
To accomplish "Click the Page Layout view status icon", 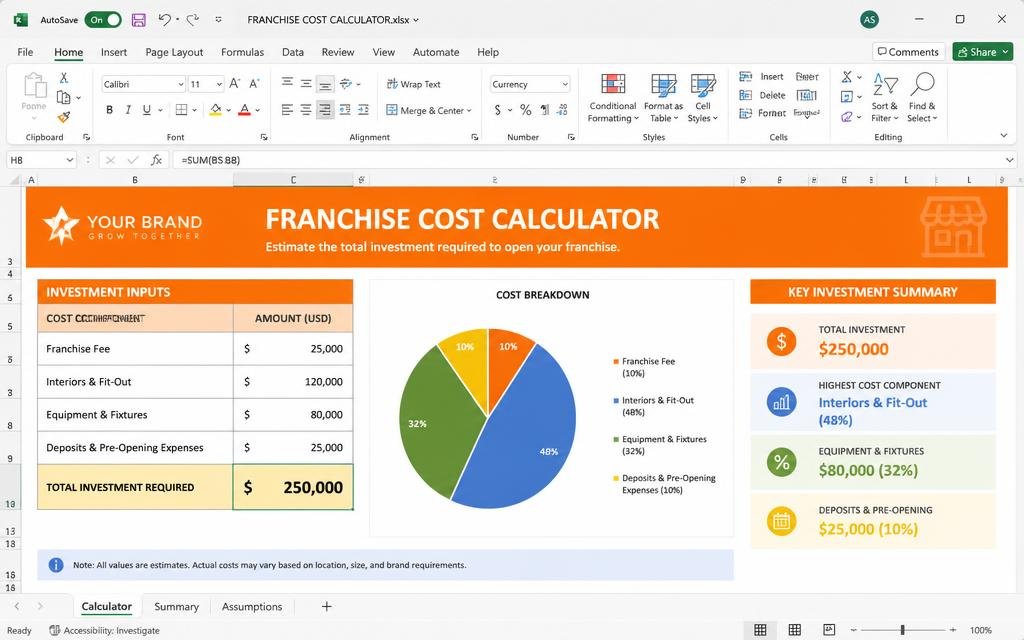I will (x=795, y=630).
